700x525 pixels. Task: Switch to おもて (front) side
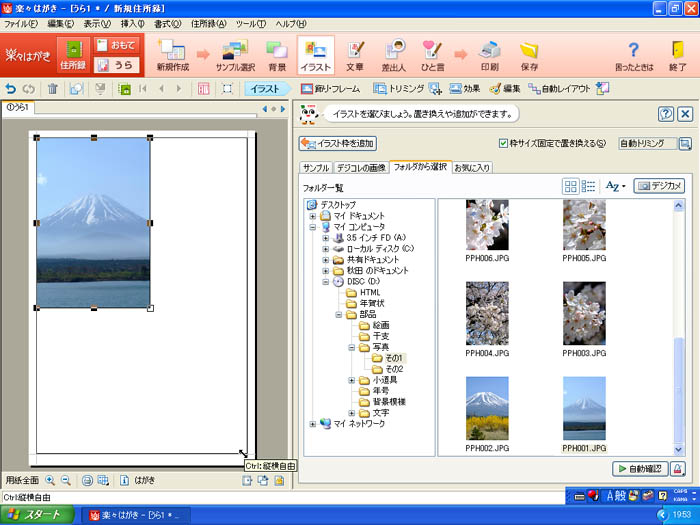point(117,45)
